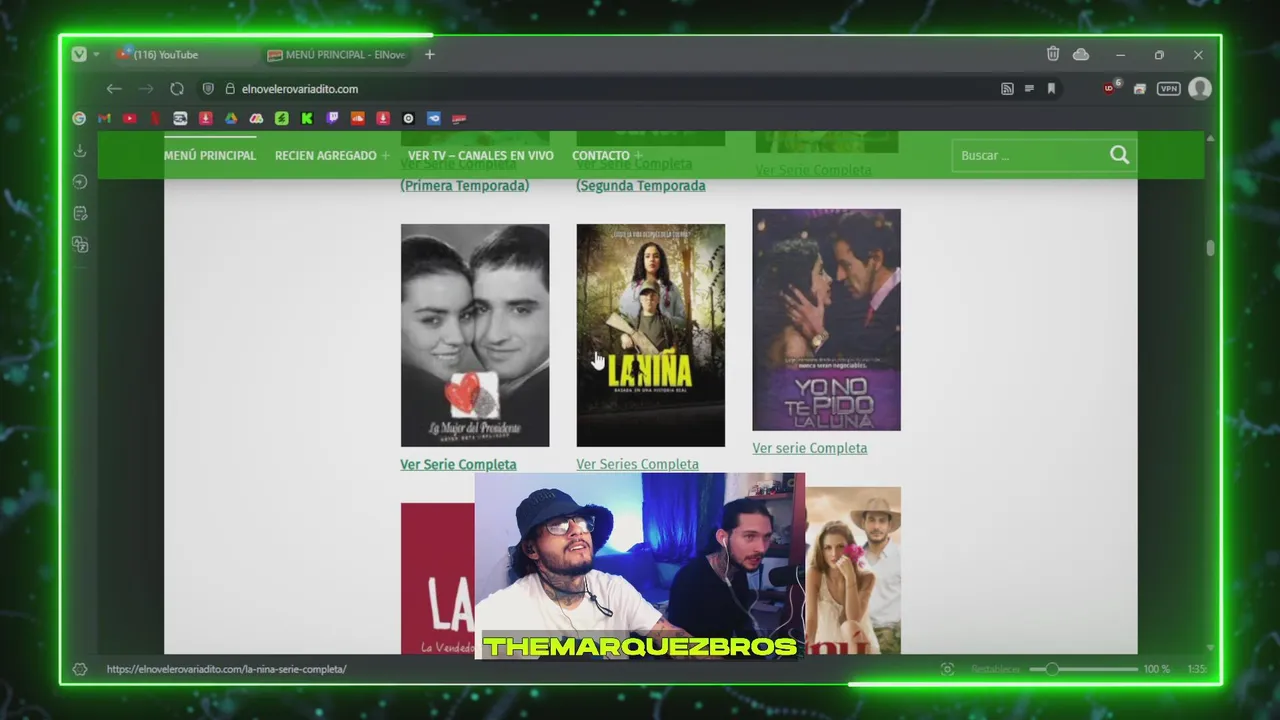Click MENÚ PRINCIPAL nav item
Viewport: 1280px width, 720px height.
pos(210,156)
